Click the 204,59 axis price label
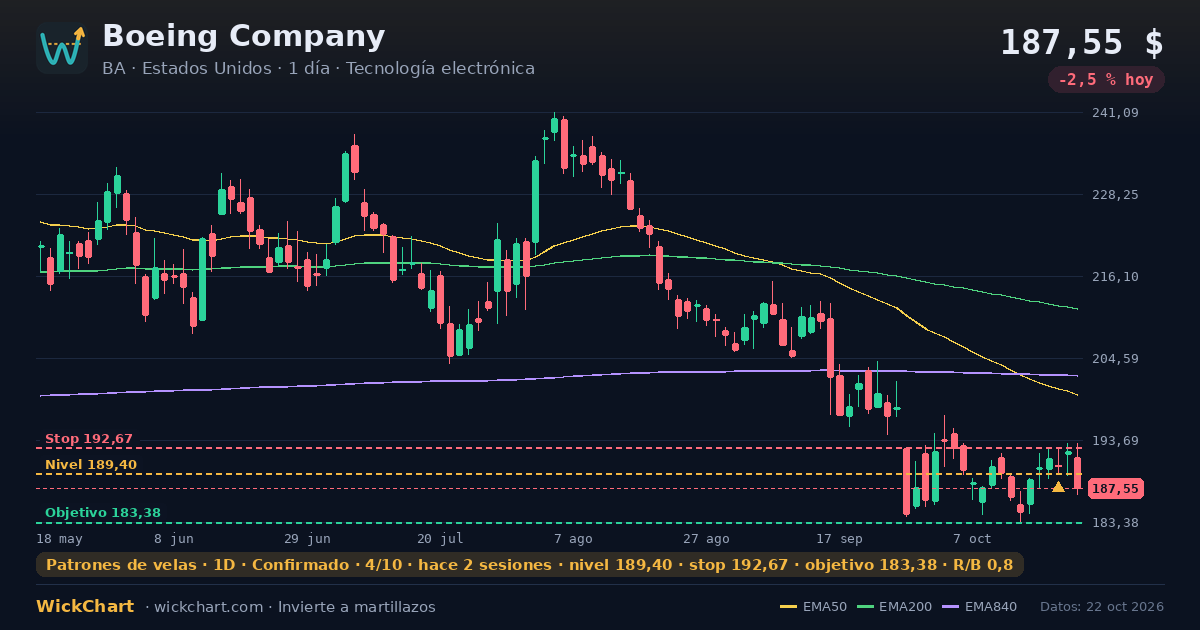 [1115, 359]
